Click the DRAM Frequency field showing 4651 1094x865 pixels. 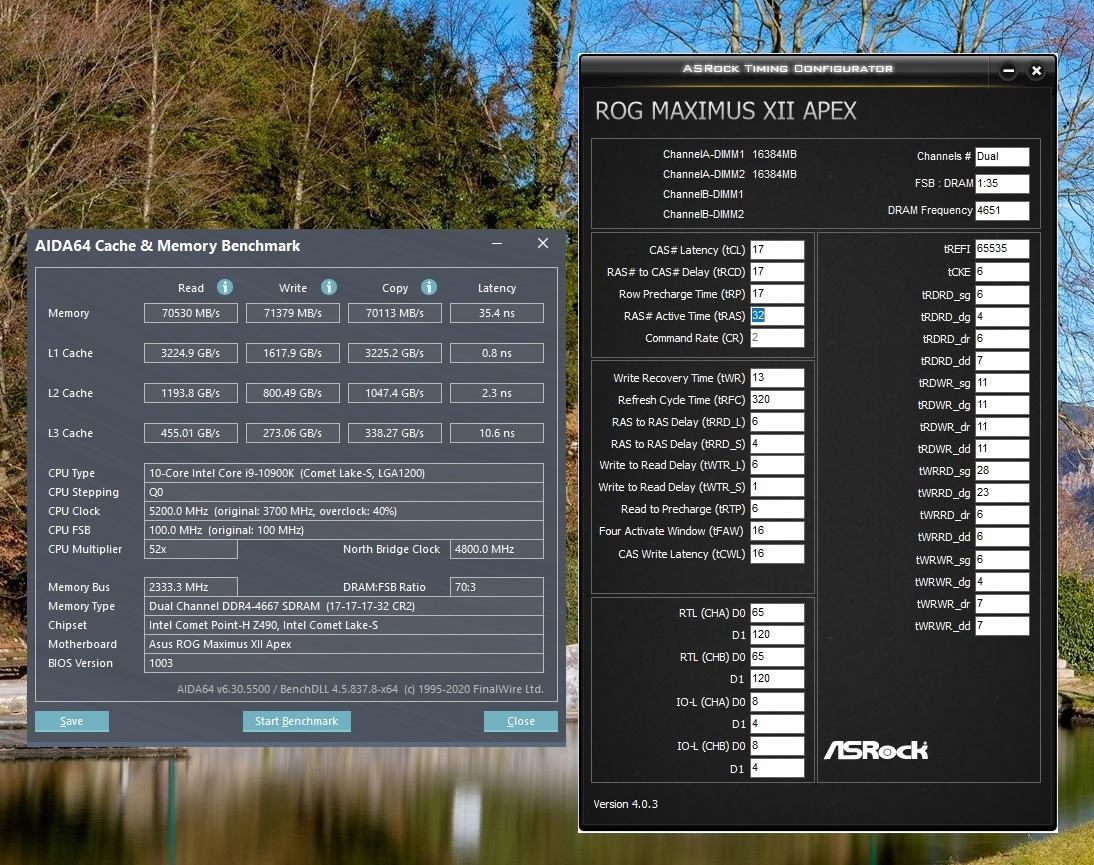click(x=1002, y=210)
